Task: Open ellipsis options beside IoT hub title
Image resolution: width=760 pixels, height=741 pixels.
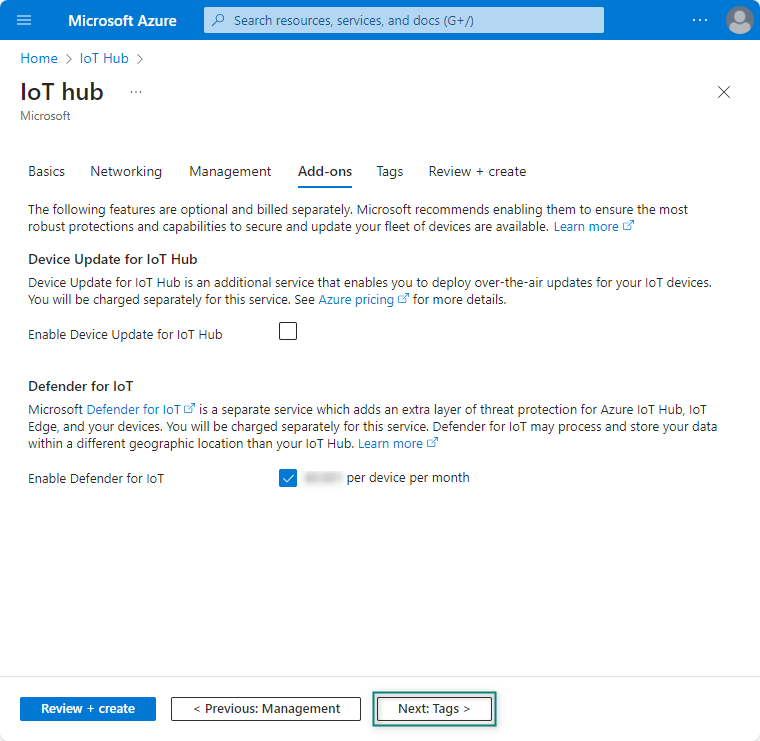Action: (136, 92)
